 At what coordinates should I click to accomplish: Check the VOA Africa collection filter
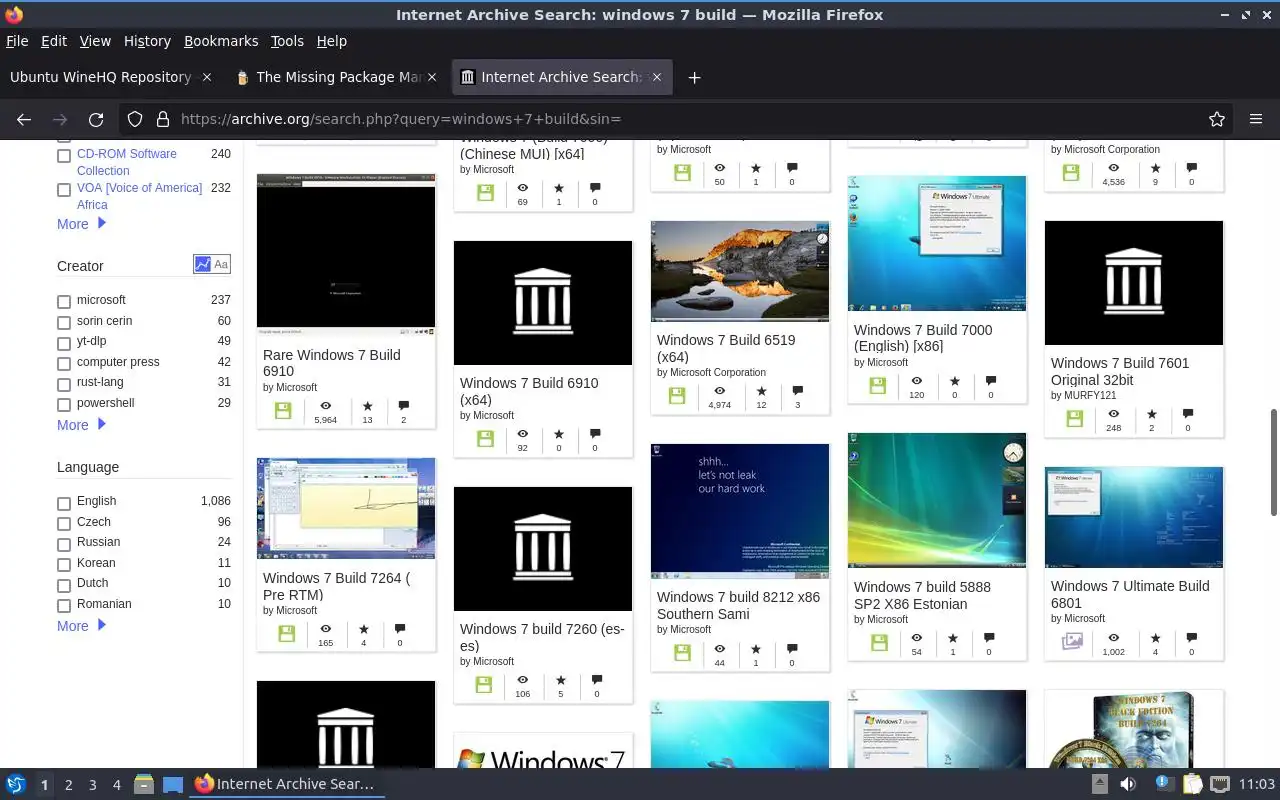64,189
